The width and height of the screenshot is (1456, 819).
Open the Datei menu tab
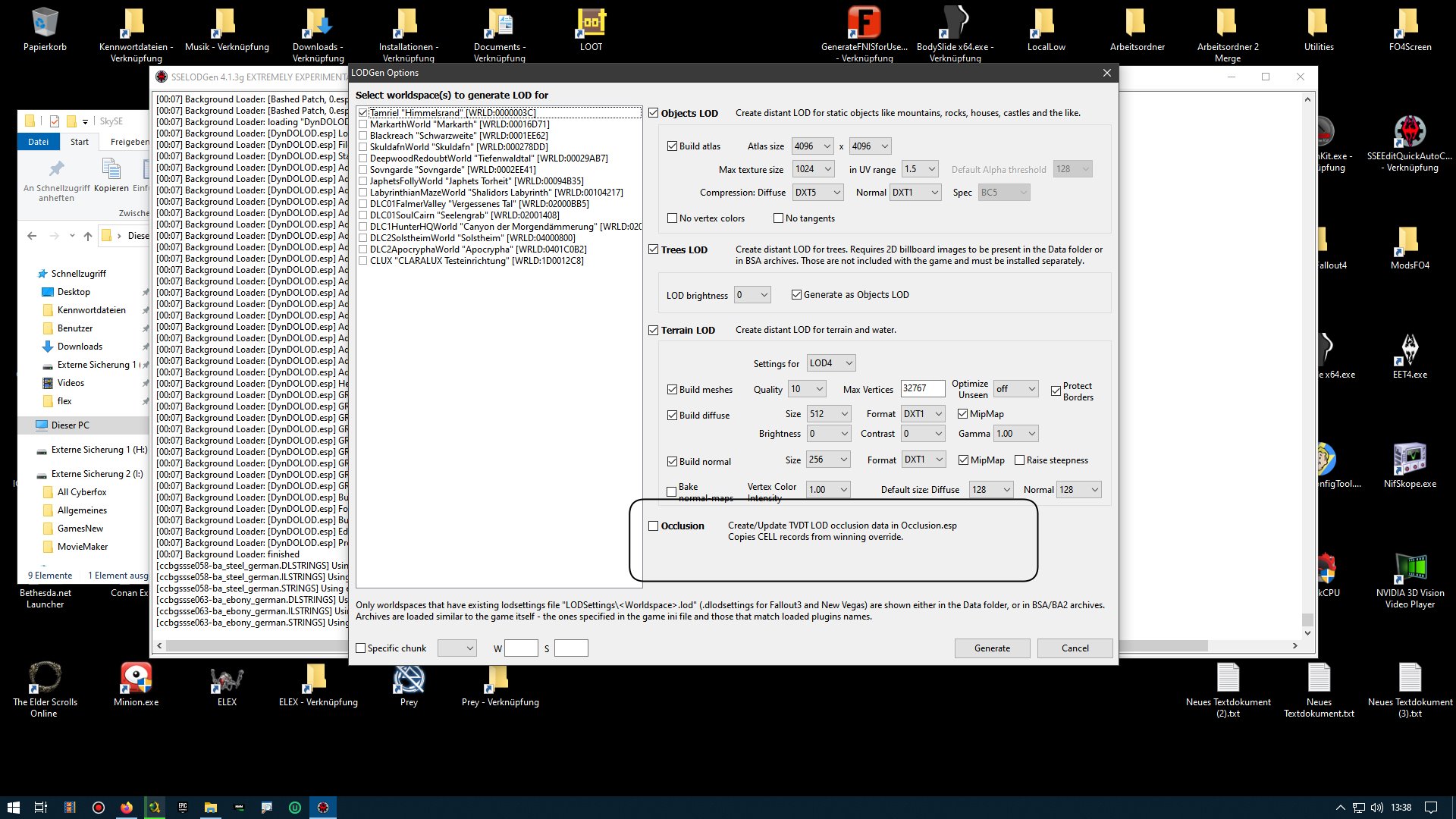pos(38,142)
